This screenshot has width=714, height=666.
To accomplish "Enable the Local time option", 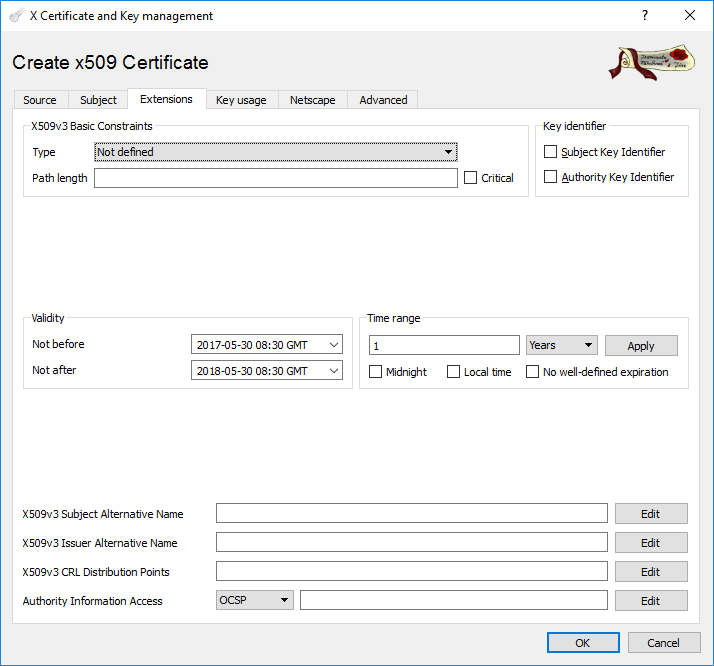I will (454, 372).
